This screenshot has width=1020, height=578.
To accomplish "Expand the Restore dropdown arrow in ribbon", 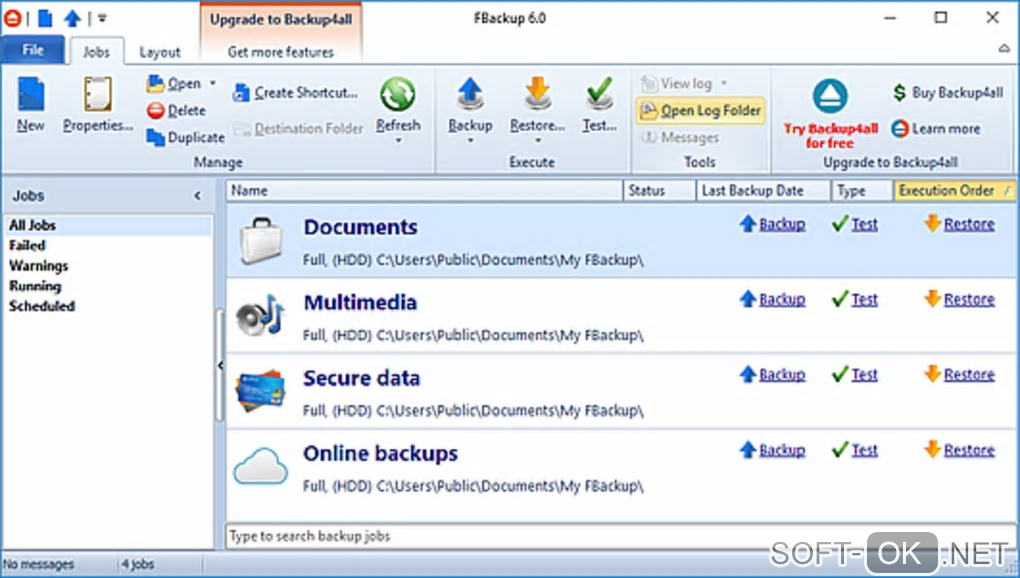I will (x=537, y=140).
